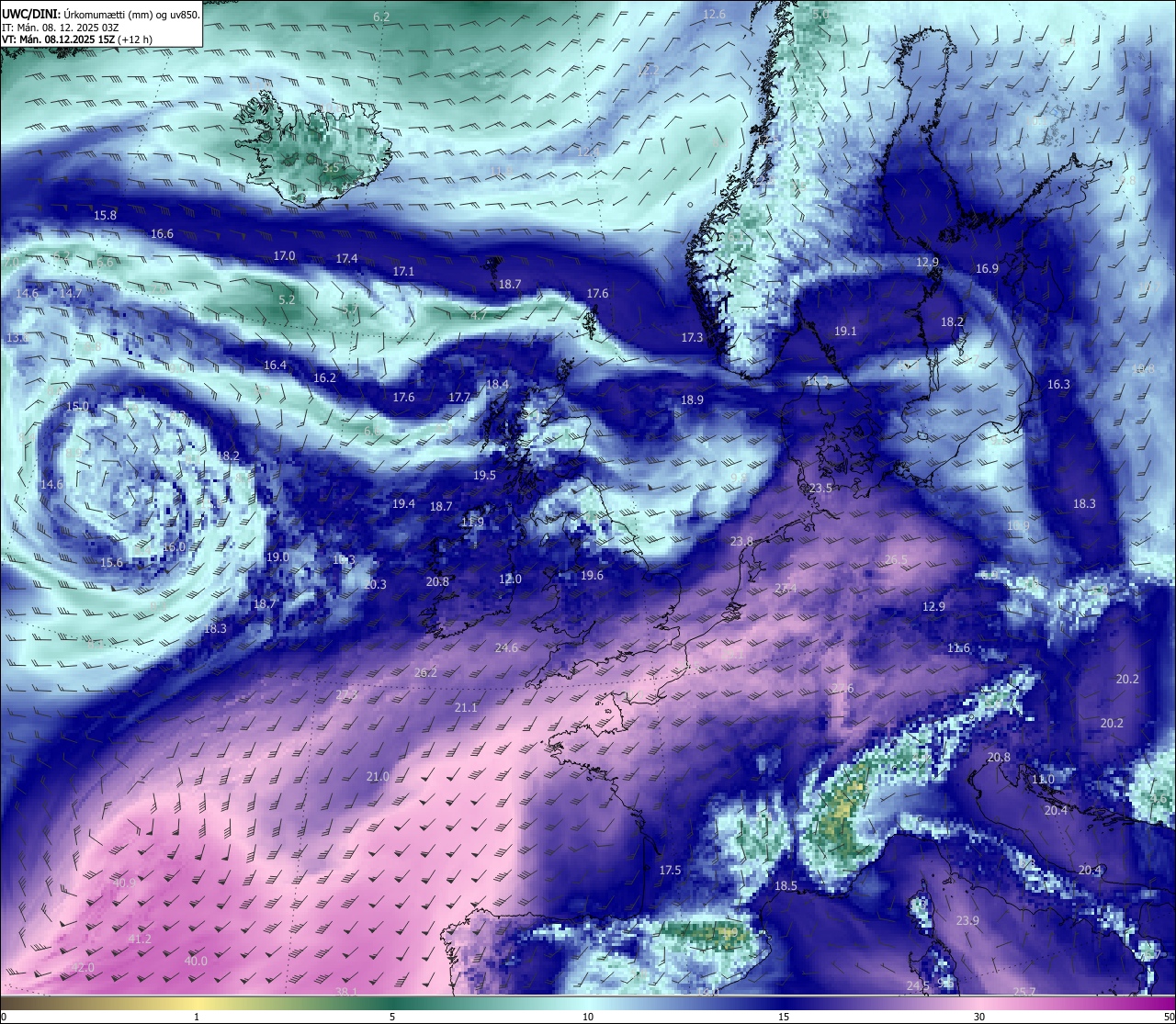Click the 42.0 value near the map's edge

point(82,968)
